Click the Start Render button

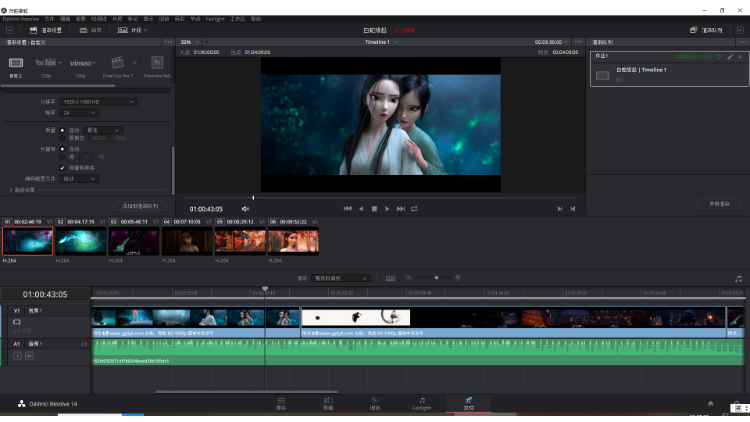point(719,203)
